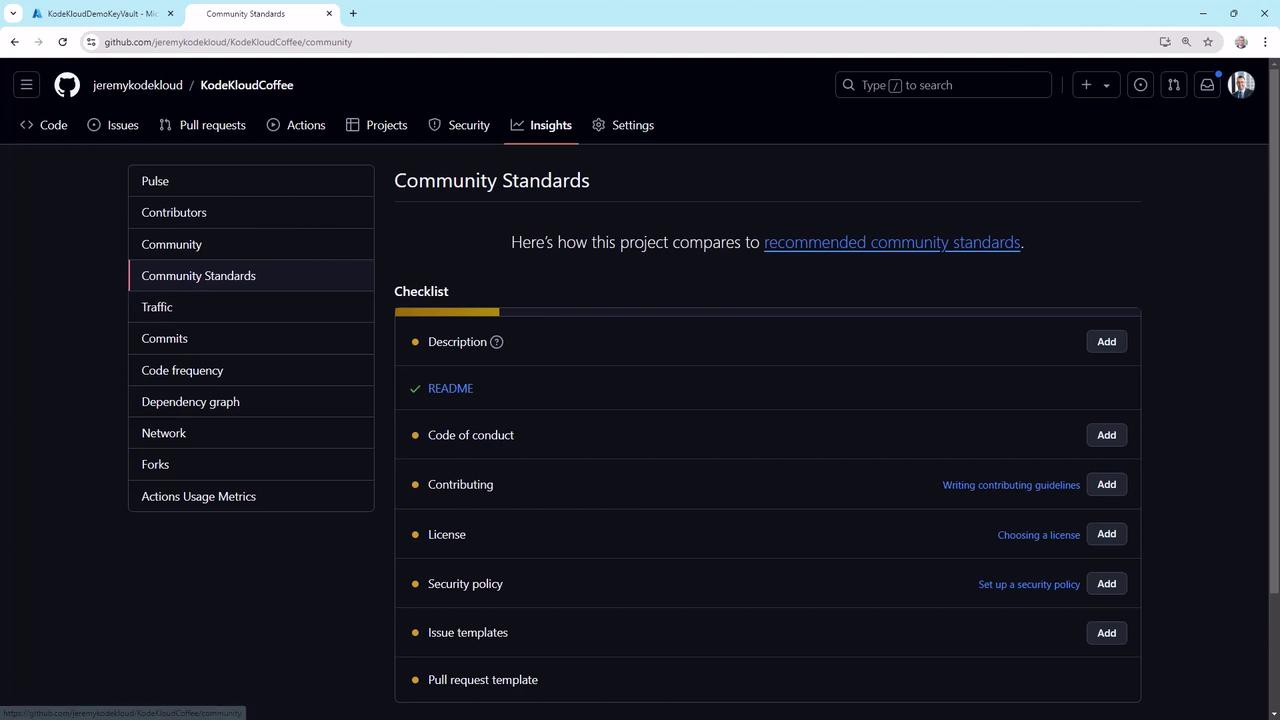Open the recommended community standards link

tap(892, 242)
